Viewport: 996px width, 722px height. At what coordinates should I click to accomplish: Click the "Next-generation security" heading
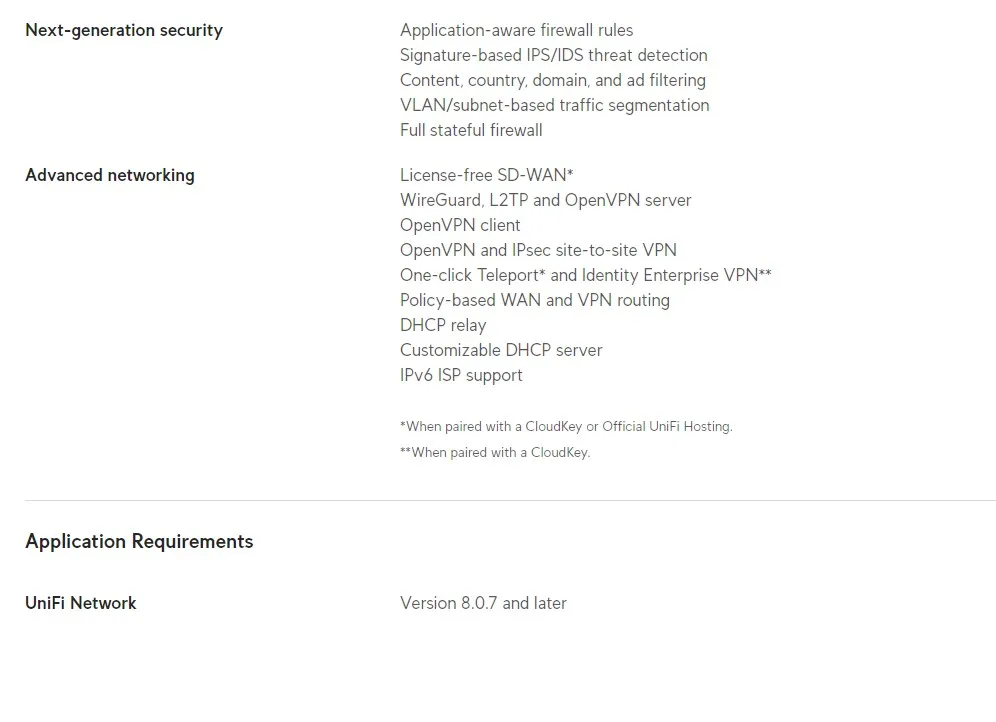tap(124, 30)
